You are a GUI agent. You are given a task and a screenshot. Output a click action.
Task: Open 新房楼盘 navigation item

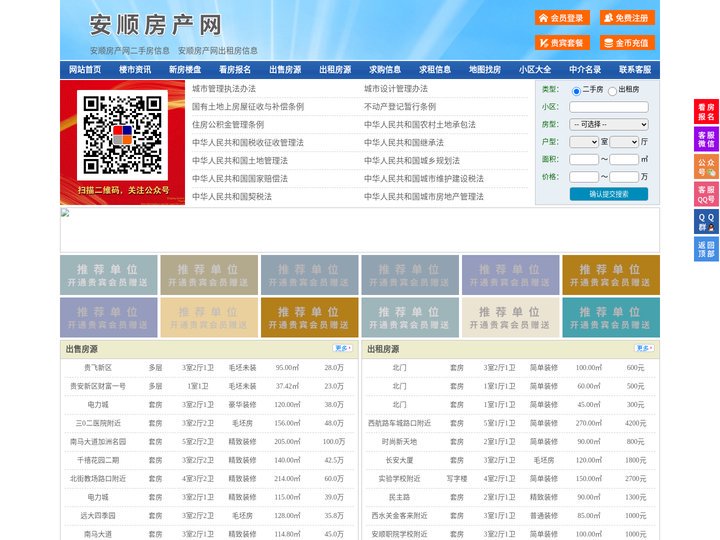pyautogui.click(x=185, y=70)
